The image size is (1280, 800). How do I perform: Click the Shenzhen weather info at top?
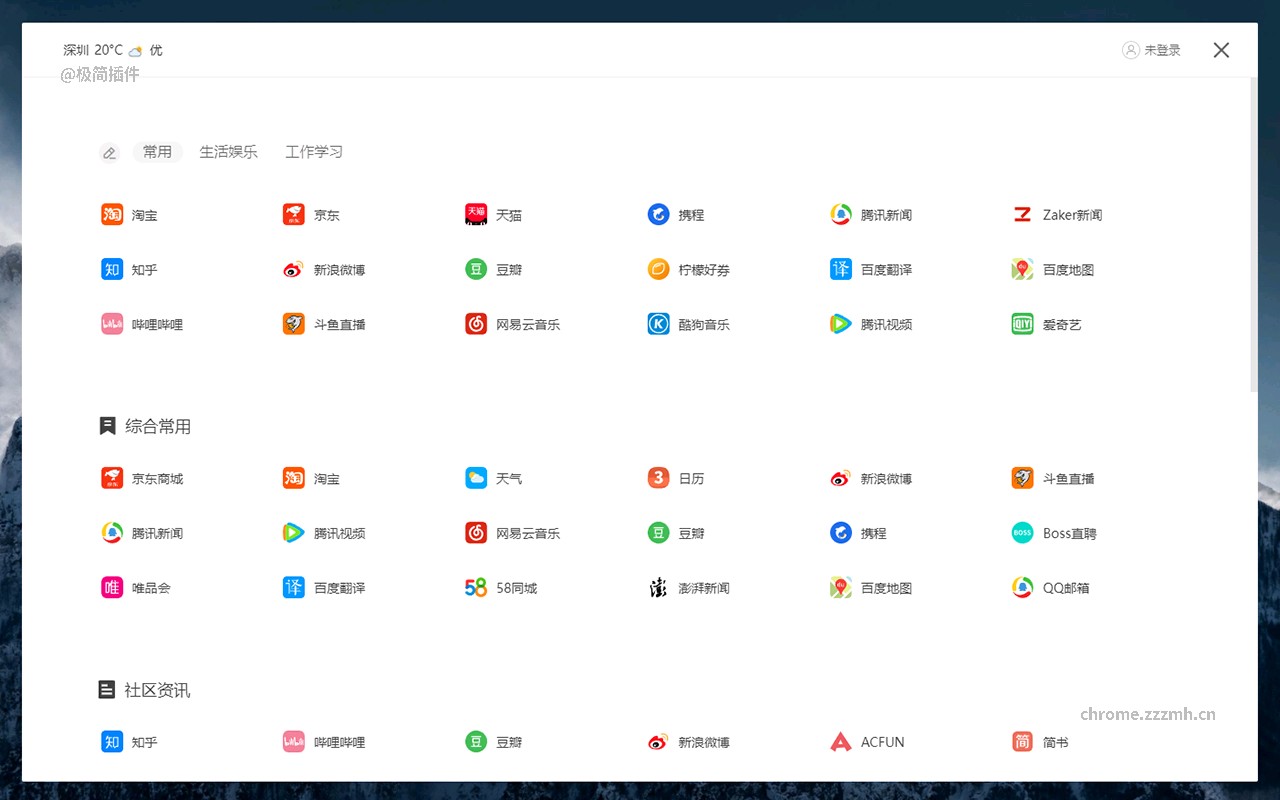pos(112,50)
